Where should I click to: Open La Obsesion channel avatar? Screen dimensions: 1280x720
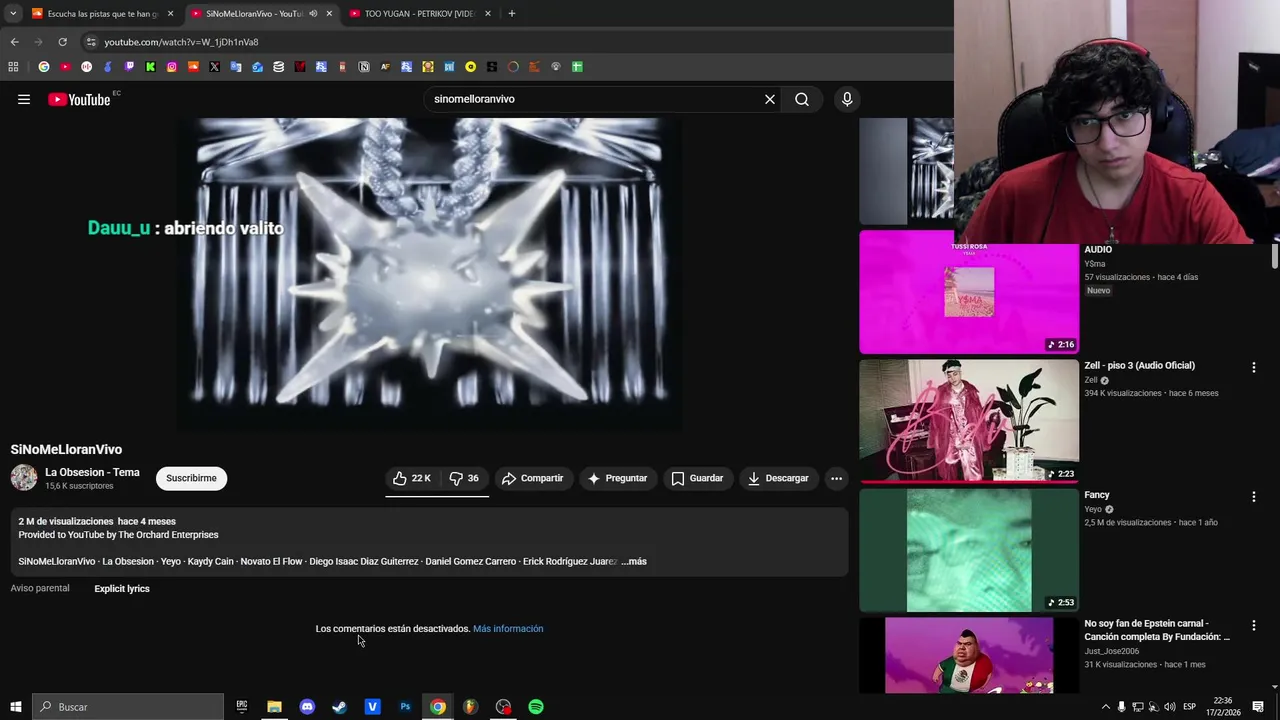click(x=24, y=478)
